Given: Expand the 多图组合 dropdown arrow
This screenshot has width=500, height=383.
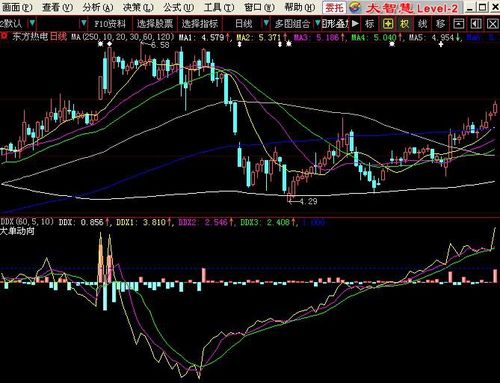Looking at the screenshot, I should pyautogui.click(x=318, y=23).
